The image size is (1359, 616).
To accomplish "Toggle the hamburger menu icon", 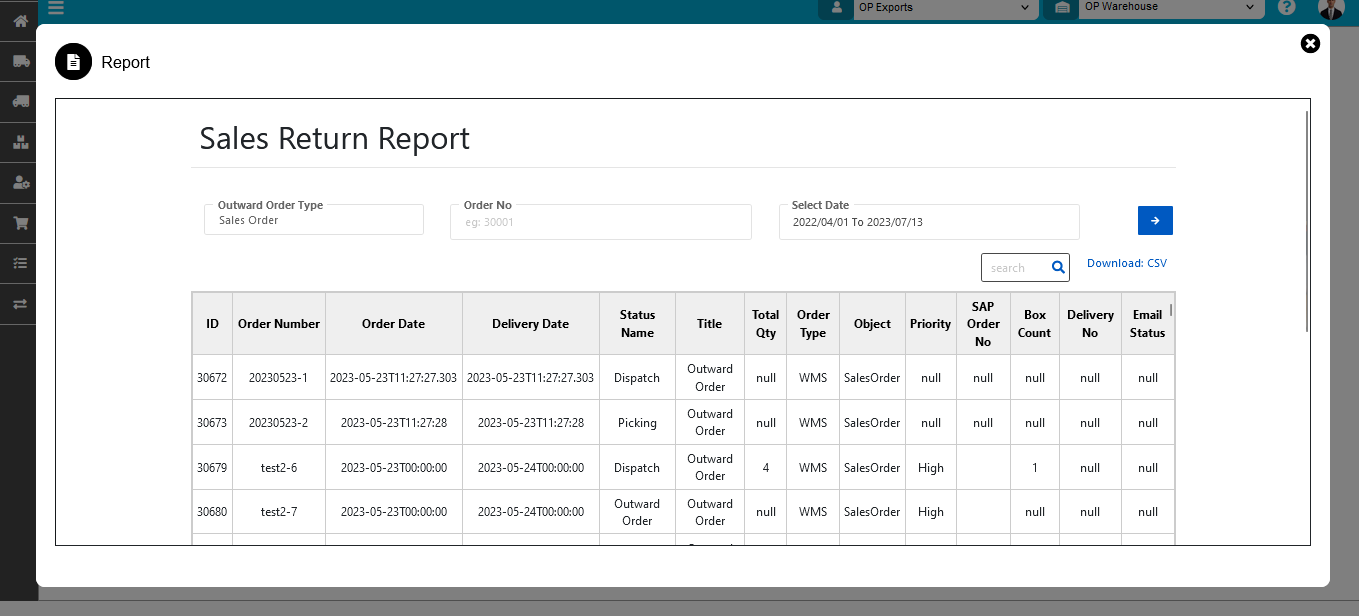I will pos(56,8).
